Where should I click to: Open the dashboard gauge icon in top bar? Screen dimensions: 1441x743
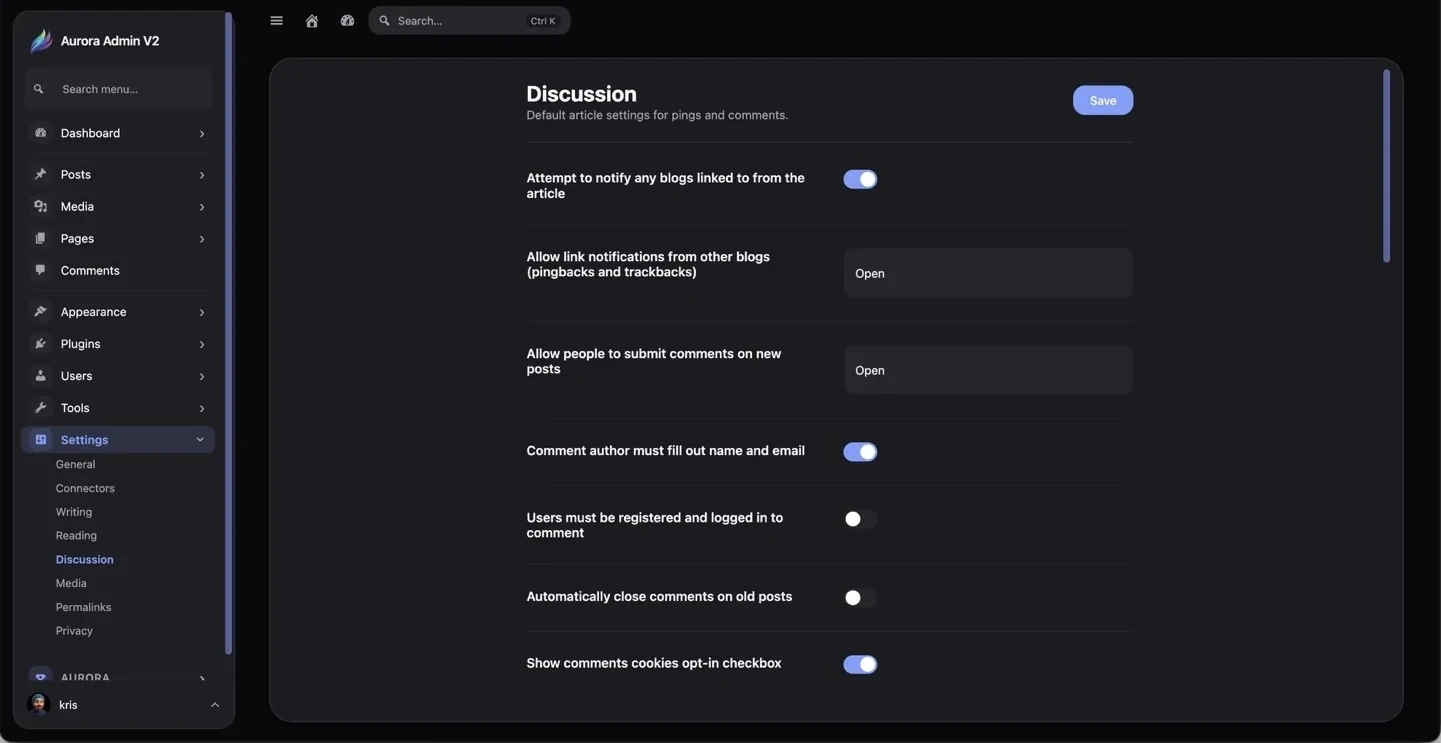347,21
